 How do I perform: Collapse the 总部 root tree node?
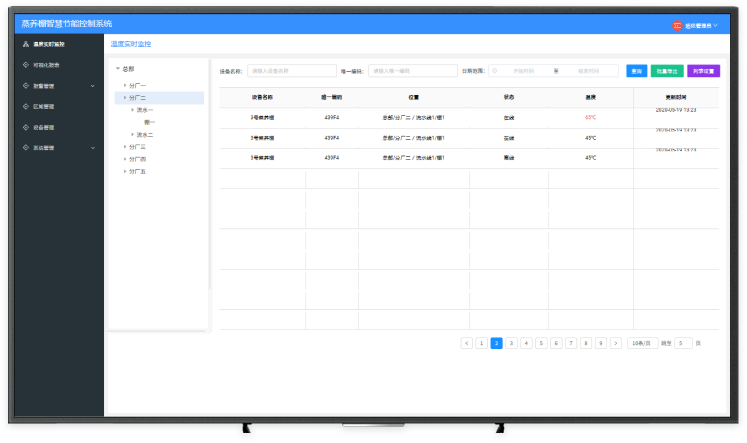click(117, 69)
